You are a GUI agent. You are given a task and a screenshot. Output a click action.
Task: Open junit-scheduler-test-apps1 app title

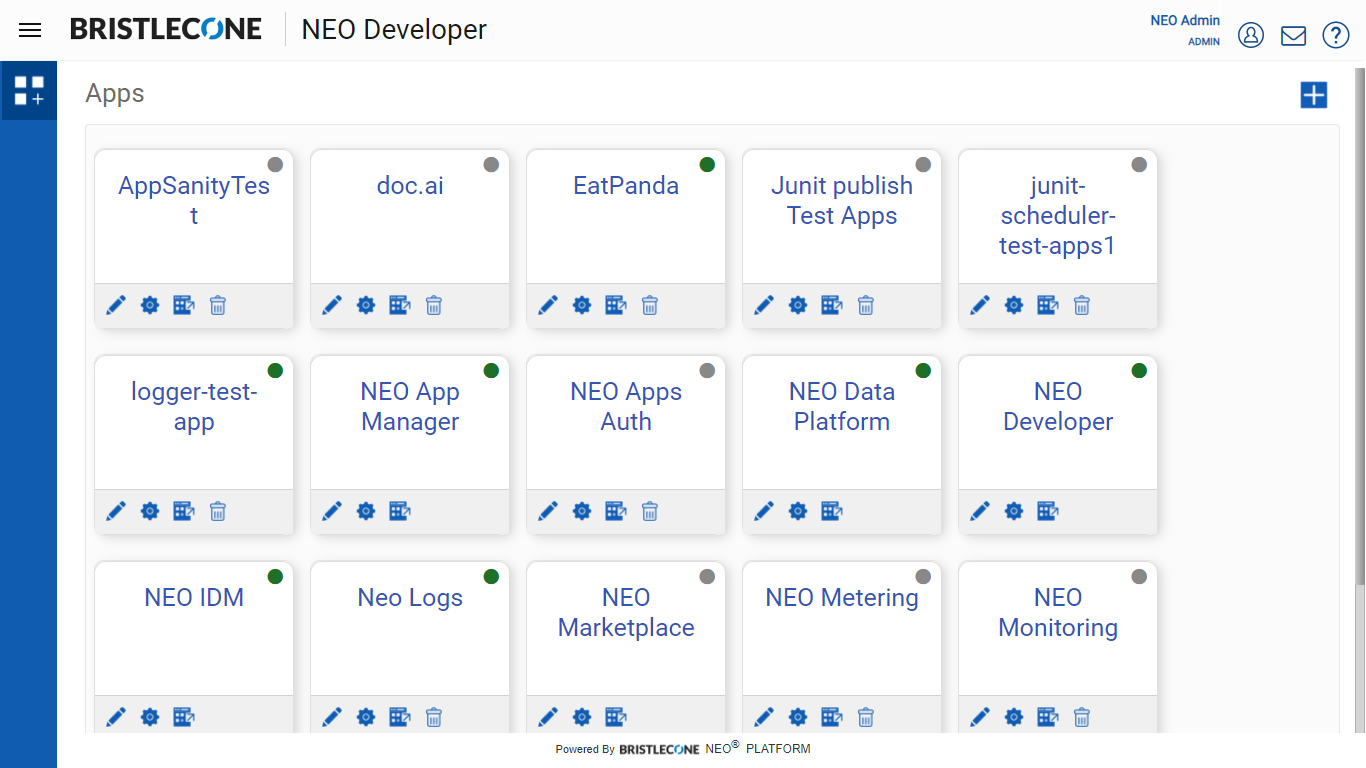pyautogui.click(x=1058, y=216)
